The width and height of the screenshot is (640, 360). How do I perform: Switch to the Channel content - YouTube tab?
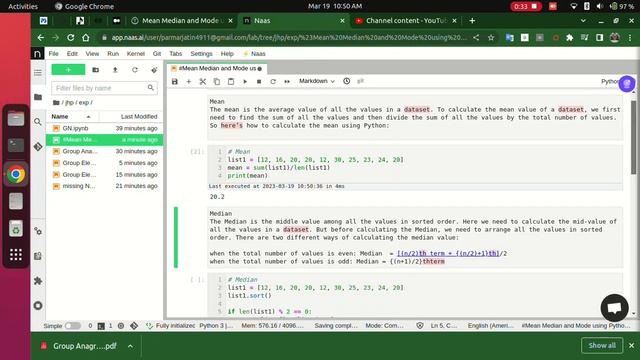[x=406, y=20]
